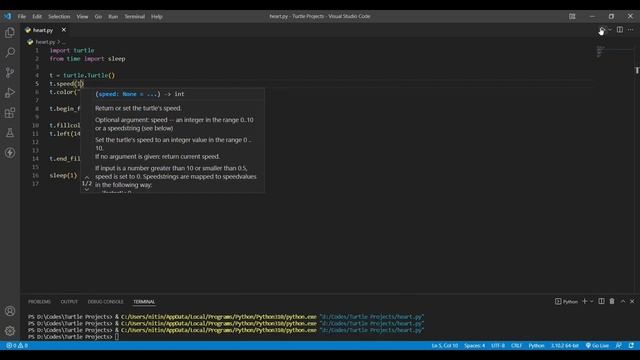This screenshot has height=360, width=640.
Task: Click Ln 5, Col 10 in status bar
Action: pos(444,345)
